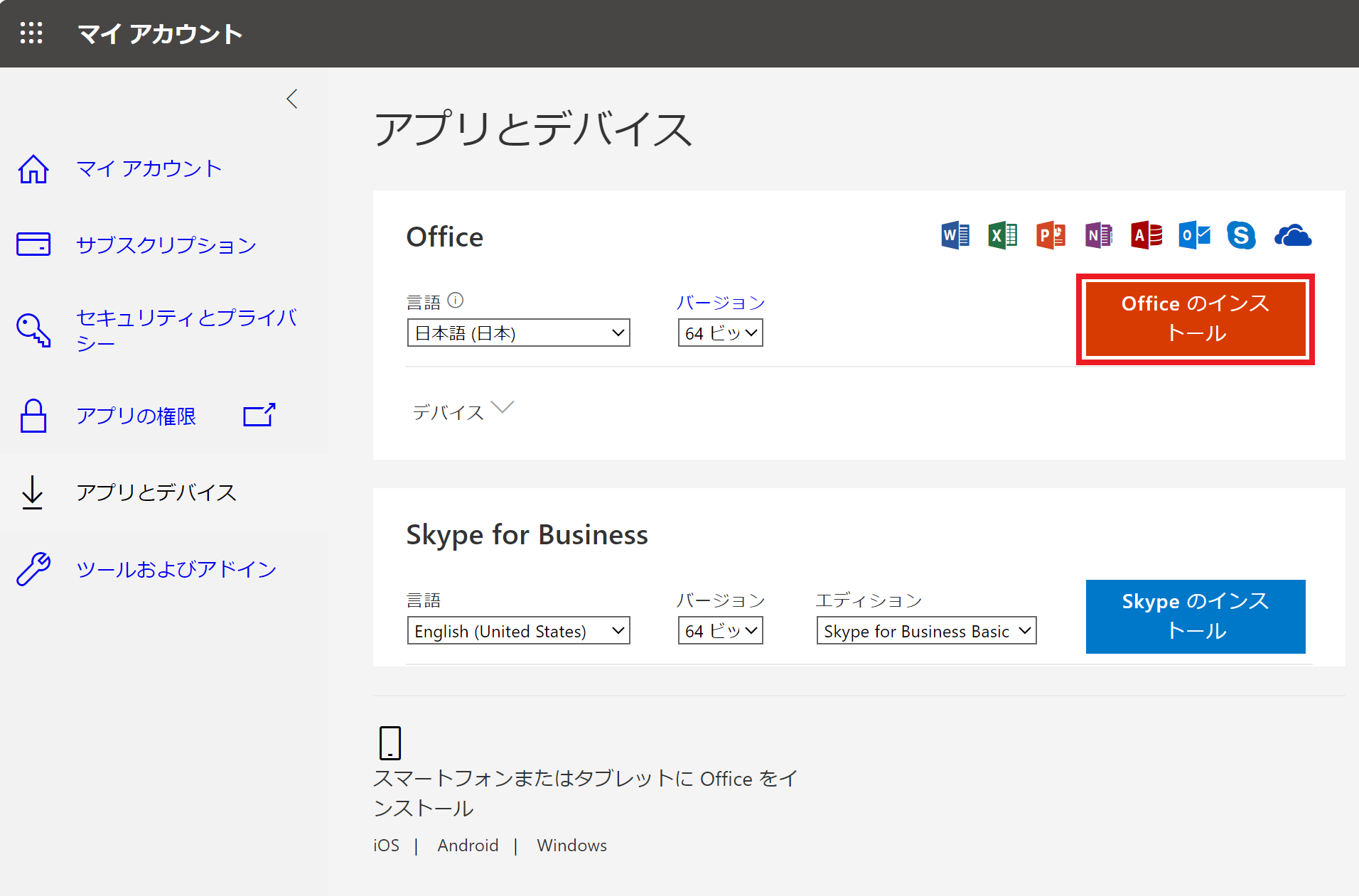1359x896 pixels.
Task: Click the Outlook app icon
Action: [x=1194, y=235]
